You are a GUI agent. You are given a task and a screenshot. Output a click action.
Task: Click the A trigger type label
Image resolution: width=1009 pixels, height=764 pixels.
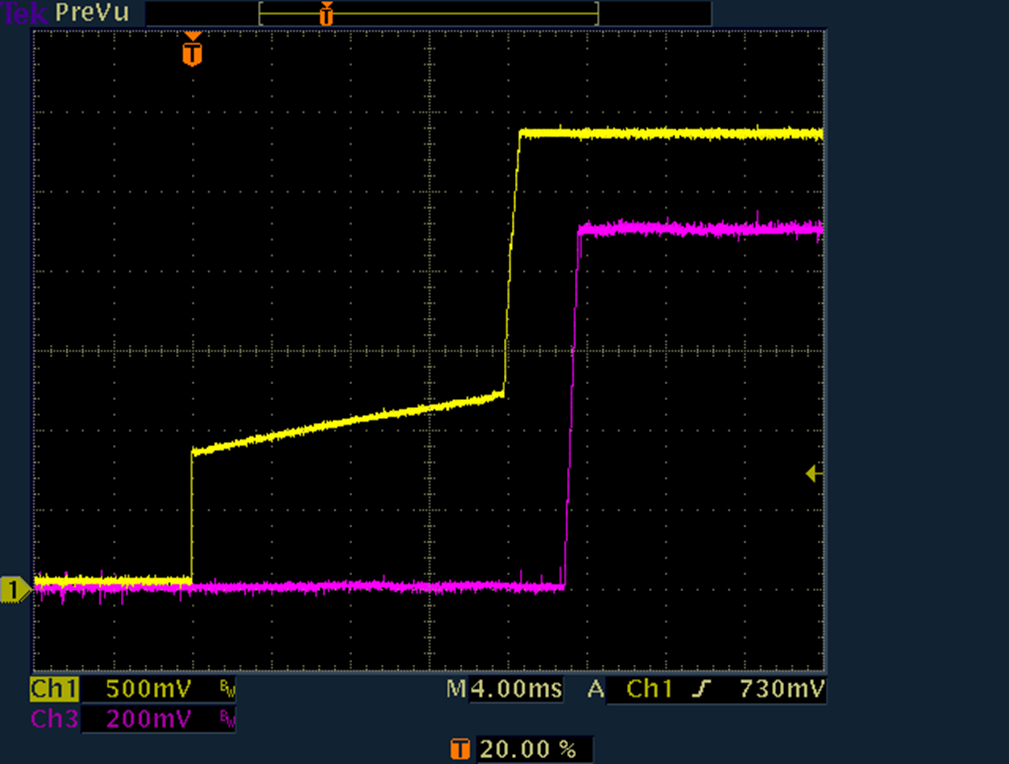coord(596,689)
